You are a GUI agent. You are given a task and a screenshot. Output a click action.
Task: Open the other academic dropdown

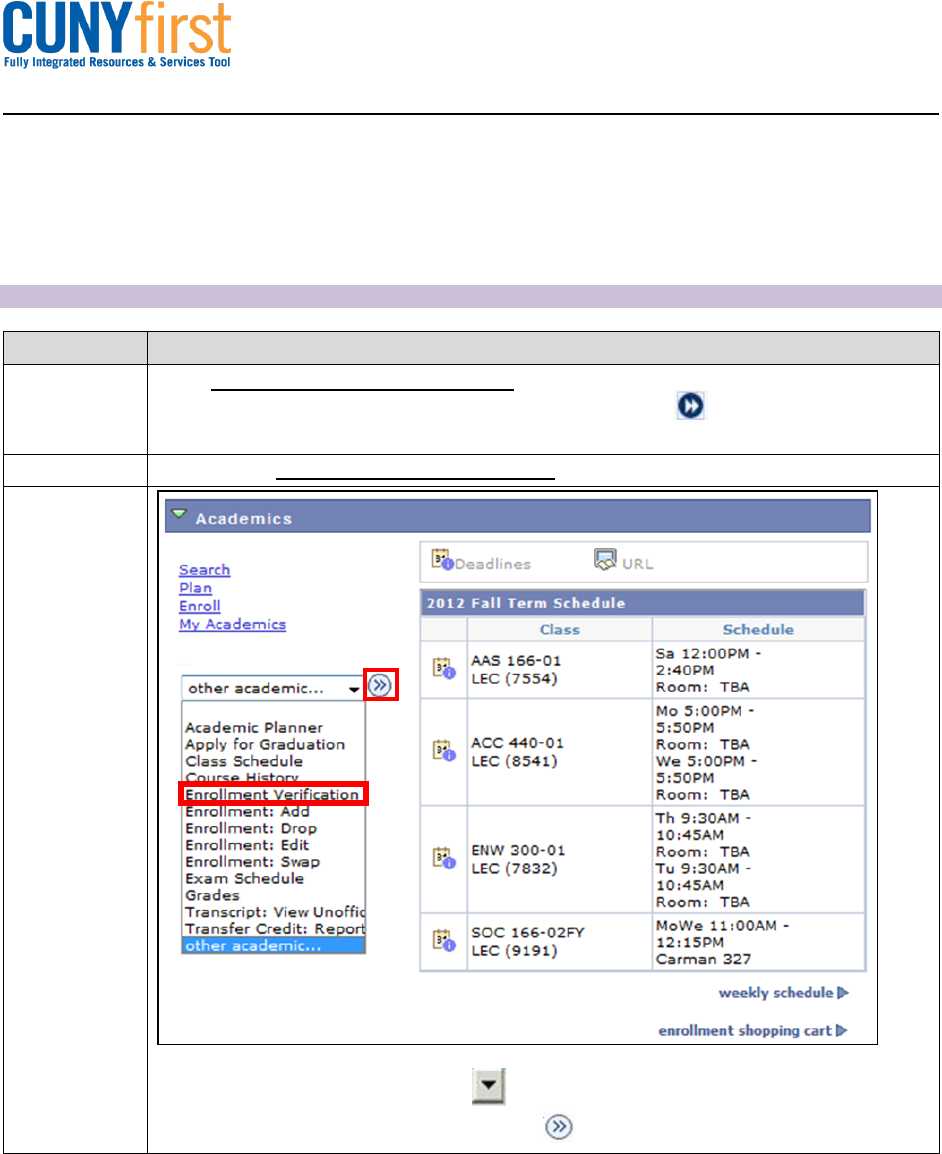(x=272, y=688)
